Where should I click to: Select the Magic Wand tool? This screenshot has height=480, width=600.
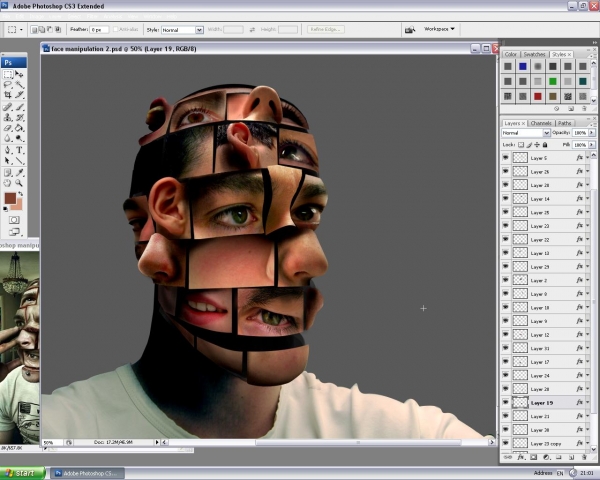point(19,85)
